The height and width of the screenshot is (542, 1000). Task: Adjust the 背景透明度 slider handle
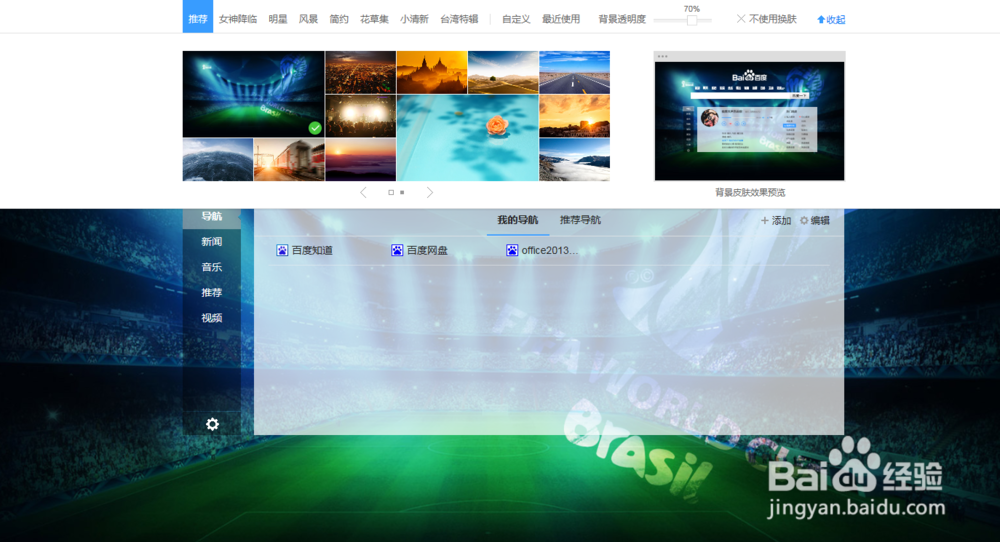(691, 20)
